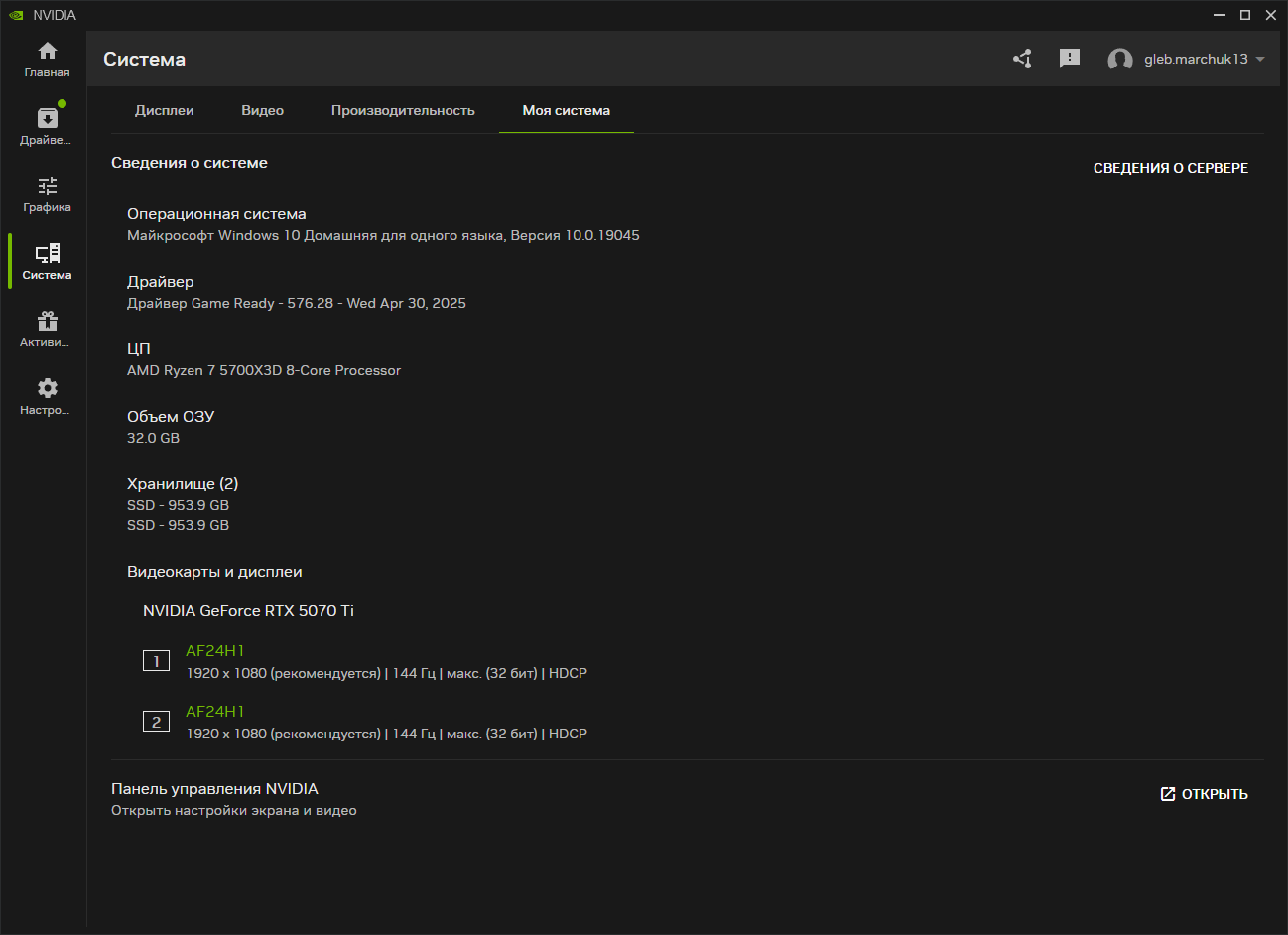Screen dimensions: 1288x935
Task: Open the Драйверы download icon in sidebar
Action: [47, 118]
